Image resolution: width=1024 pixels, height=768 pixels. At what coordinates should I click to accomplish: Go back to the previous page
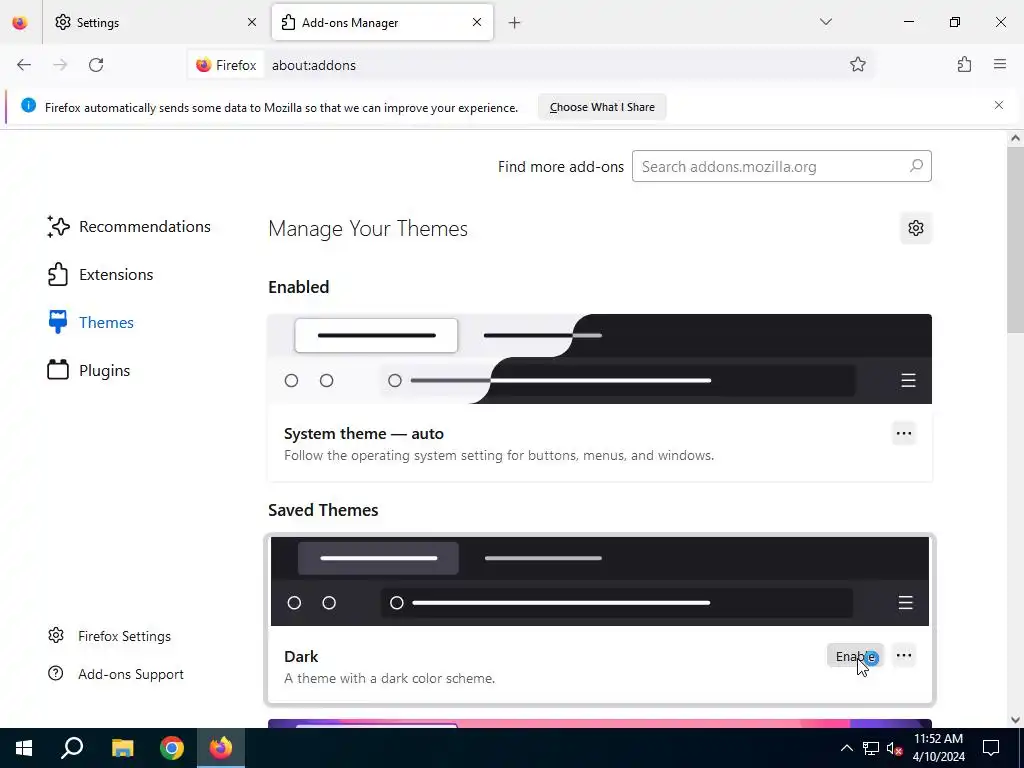pyautogui.click(x=24, y=65)
